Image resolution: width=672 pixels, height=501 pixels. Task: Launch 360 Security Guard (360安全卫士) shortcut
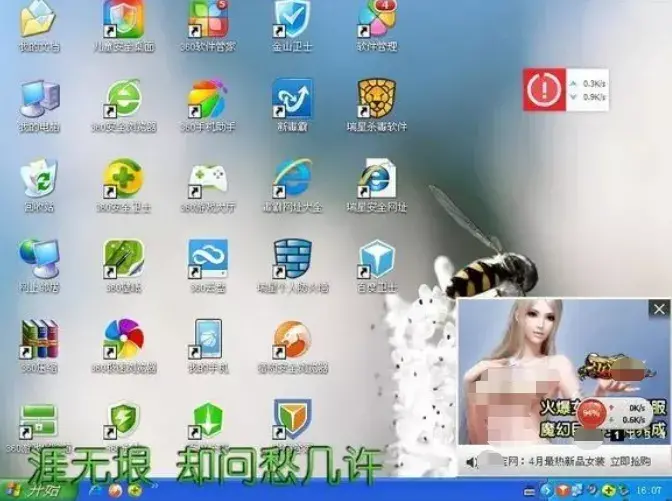coord(124,180)
